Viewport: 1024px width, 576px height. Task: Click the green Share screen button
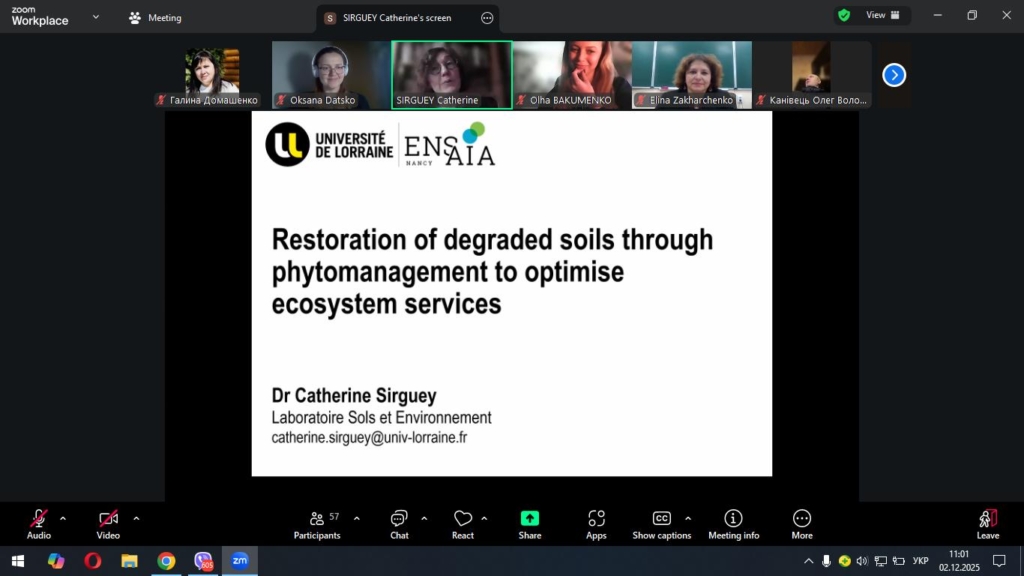[530, 523]
